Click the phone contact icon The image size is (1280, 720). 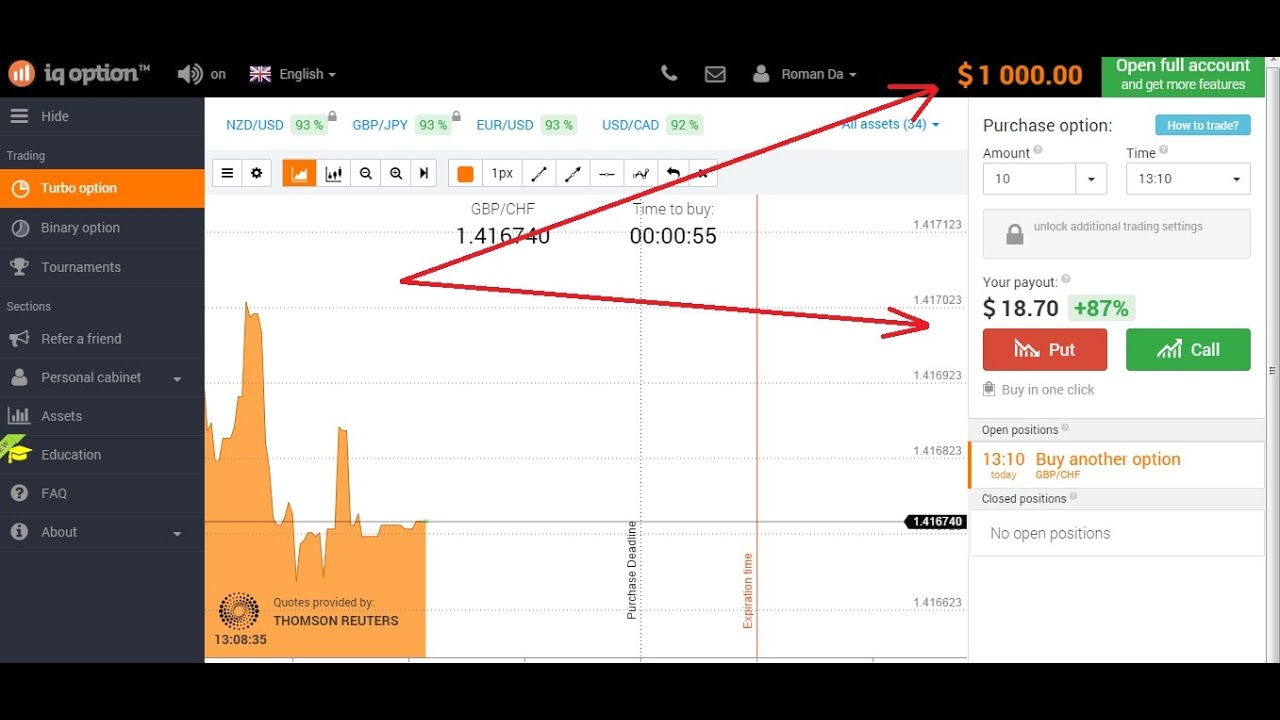click(669, 73)
